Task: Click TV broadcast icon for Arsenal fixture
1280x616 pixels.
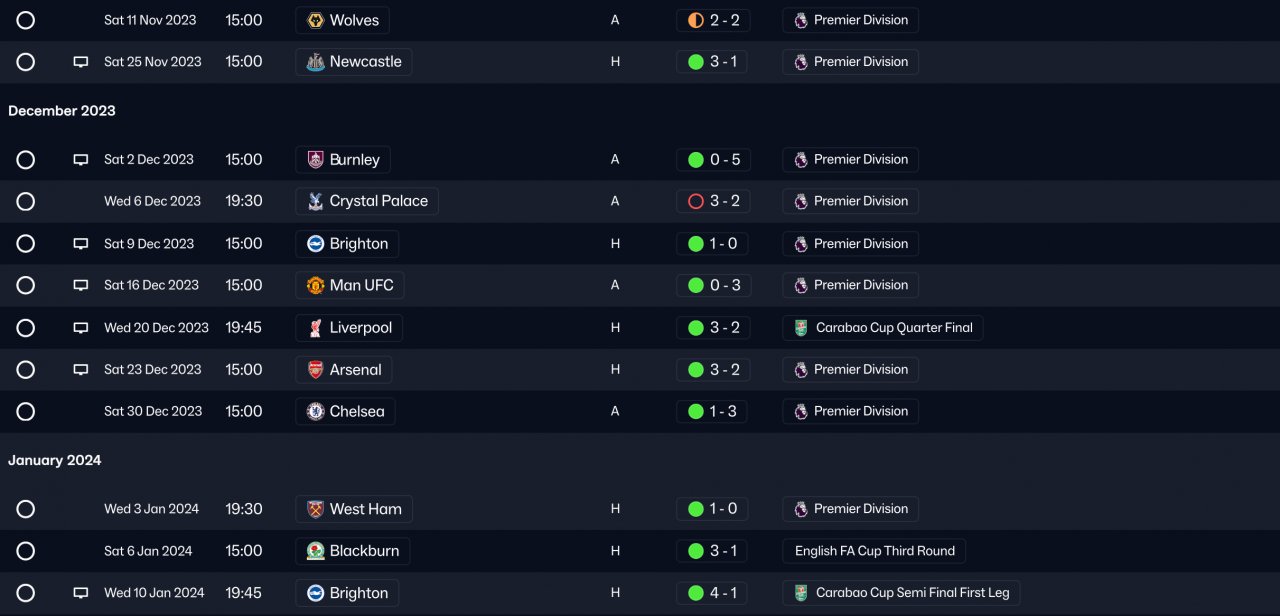Action: (x=81, y=370)
